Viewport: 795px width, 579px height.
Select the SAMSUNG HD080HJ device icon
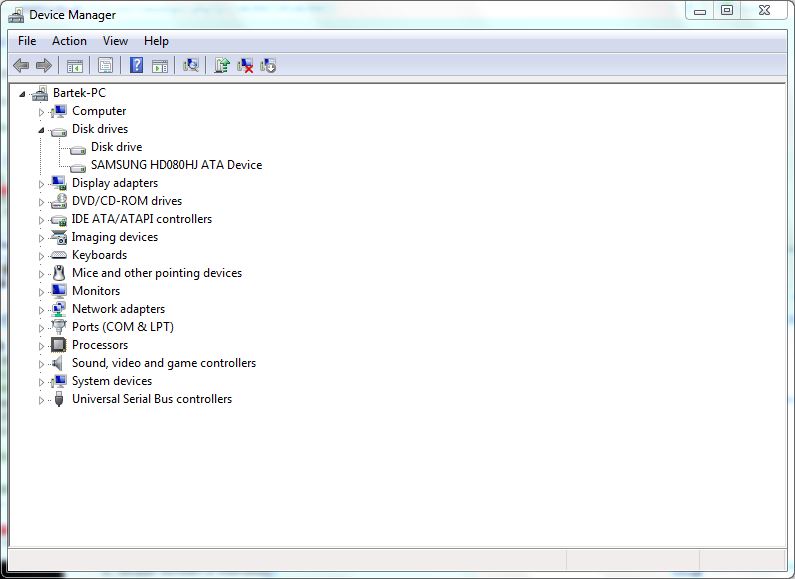click(78, 167)
